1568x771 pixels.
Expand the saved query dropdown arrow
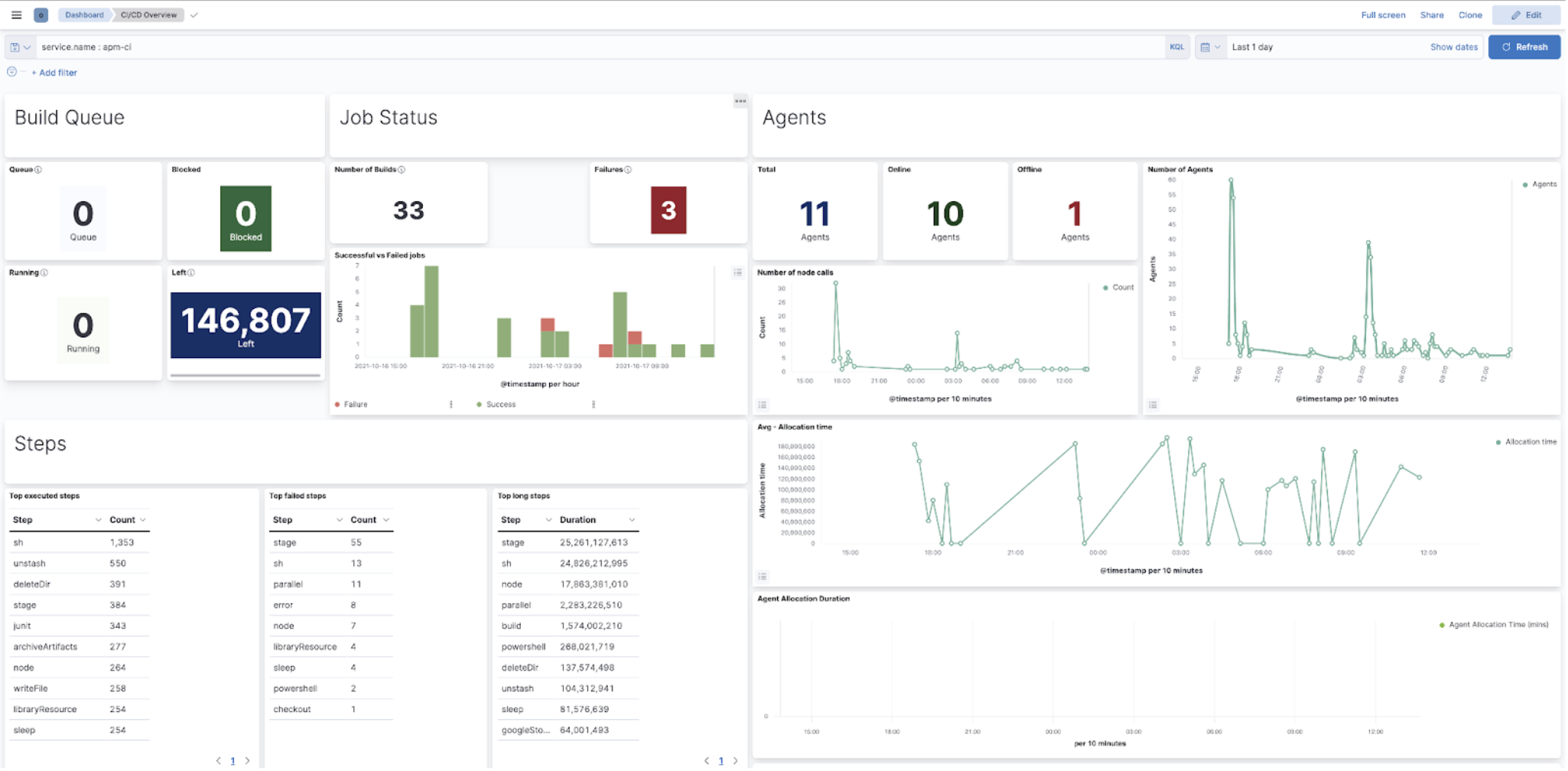pos(29,47)
